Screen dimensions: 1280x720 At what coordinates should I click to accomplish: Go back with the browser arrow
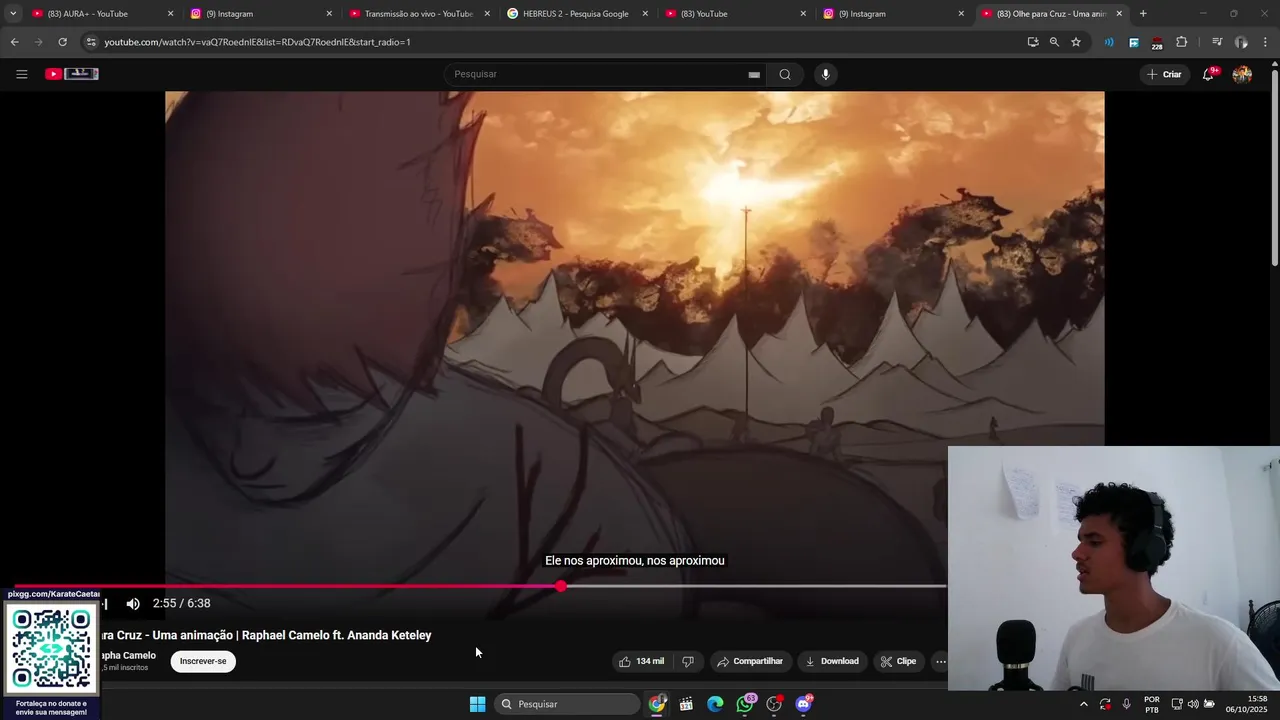[x=14, y=42]
